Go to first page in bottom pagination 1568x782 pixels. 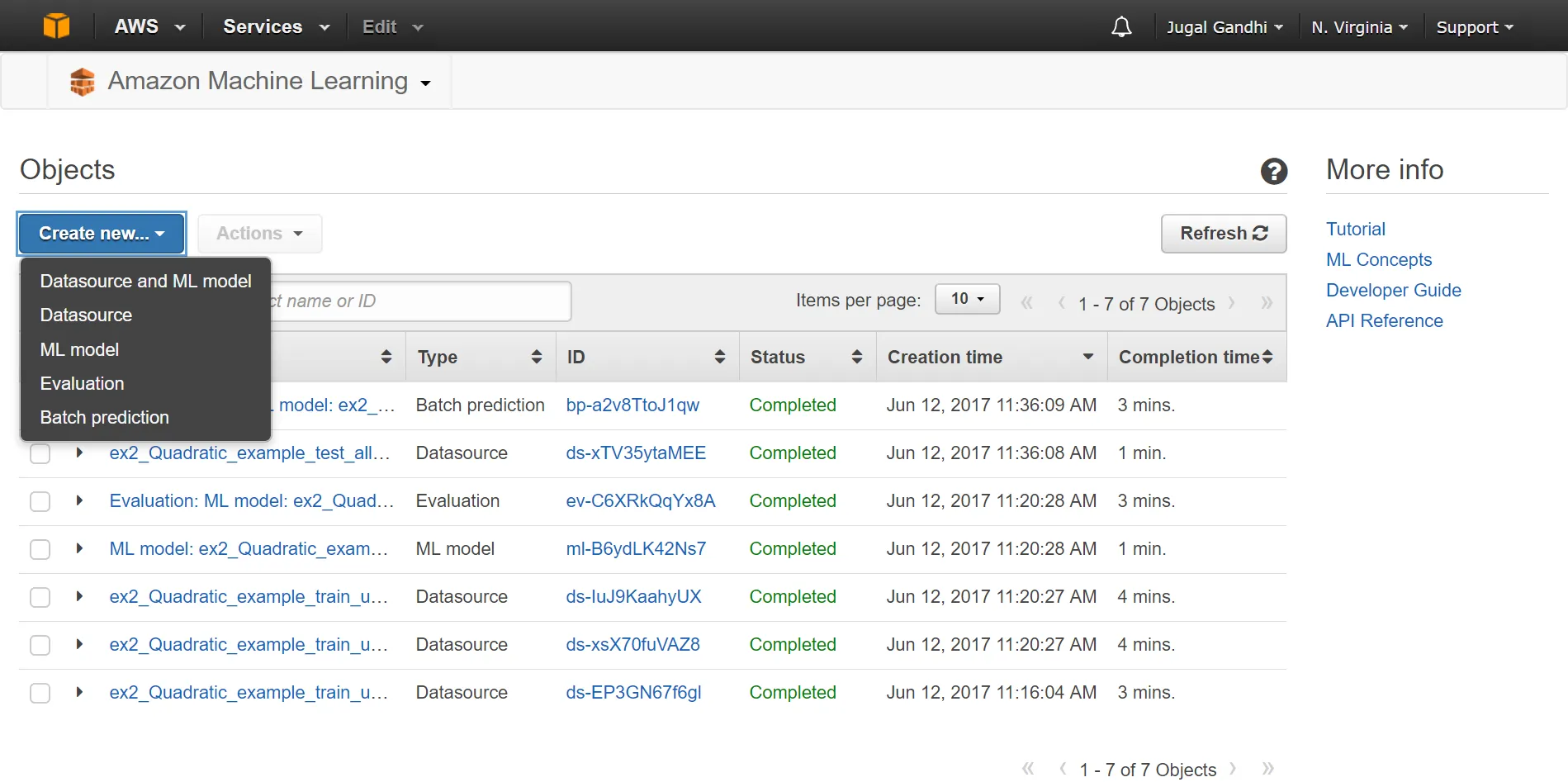click(1028, 769)
